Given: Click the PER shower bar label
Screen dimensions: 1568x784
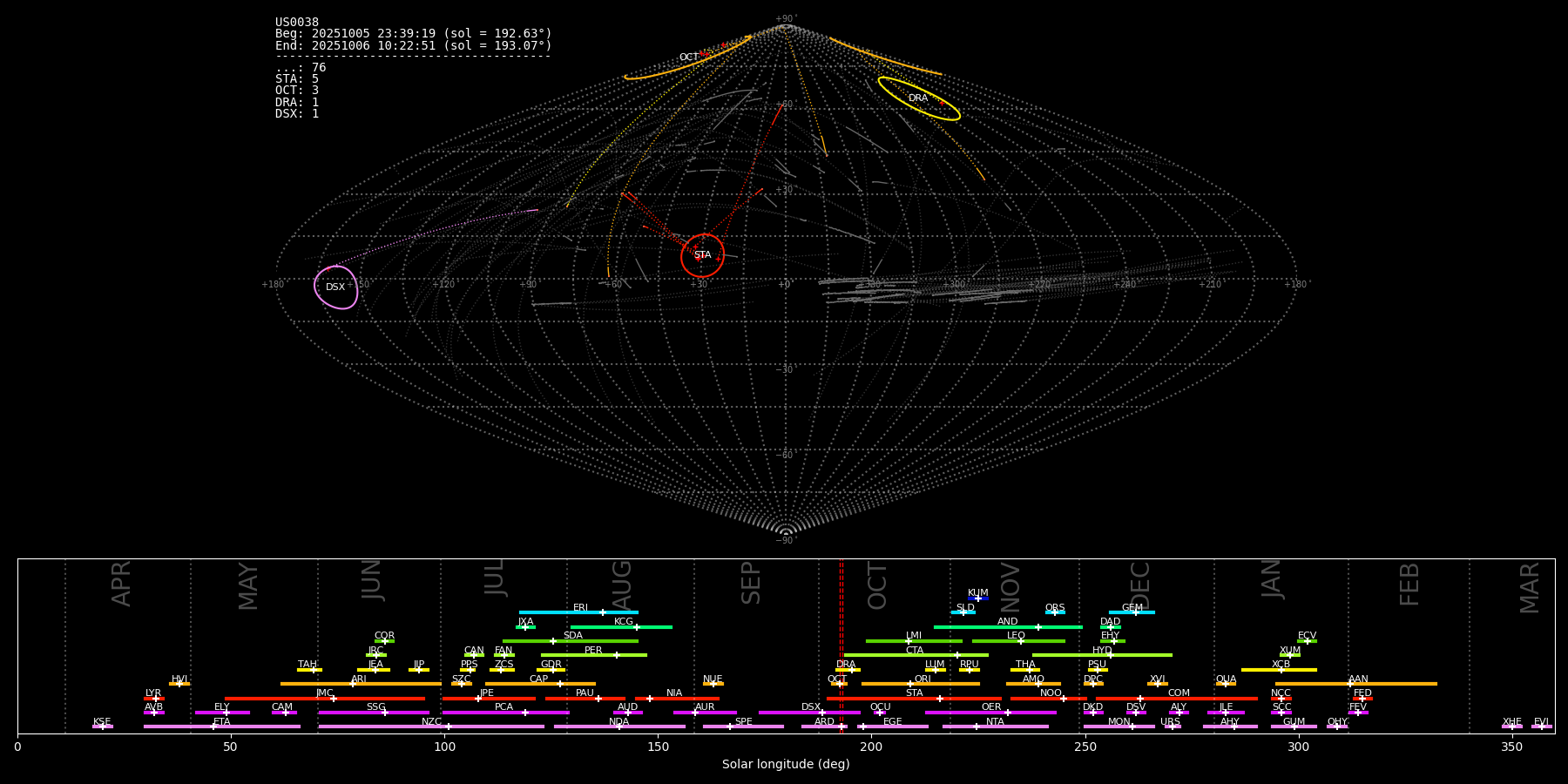Looking at the screenshot, I should point(593,651).
